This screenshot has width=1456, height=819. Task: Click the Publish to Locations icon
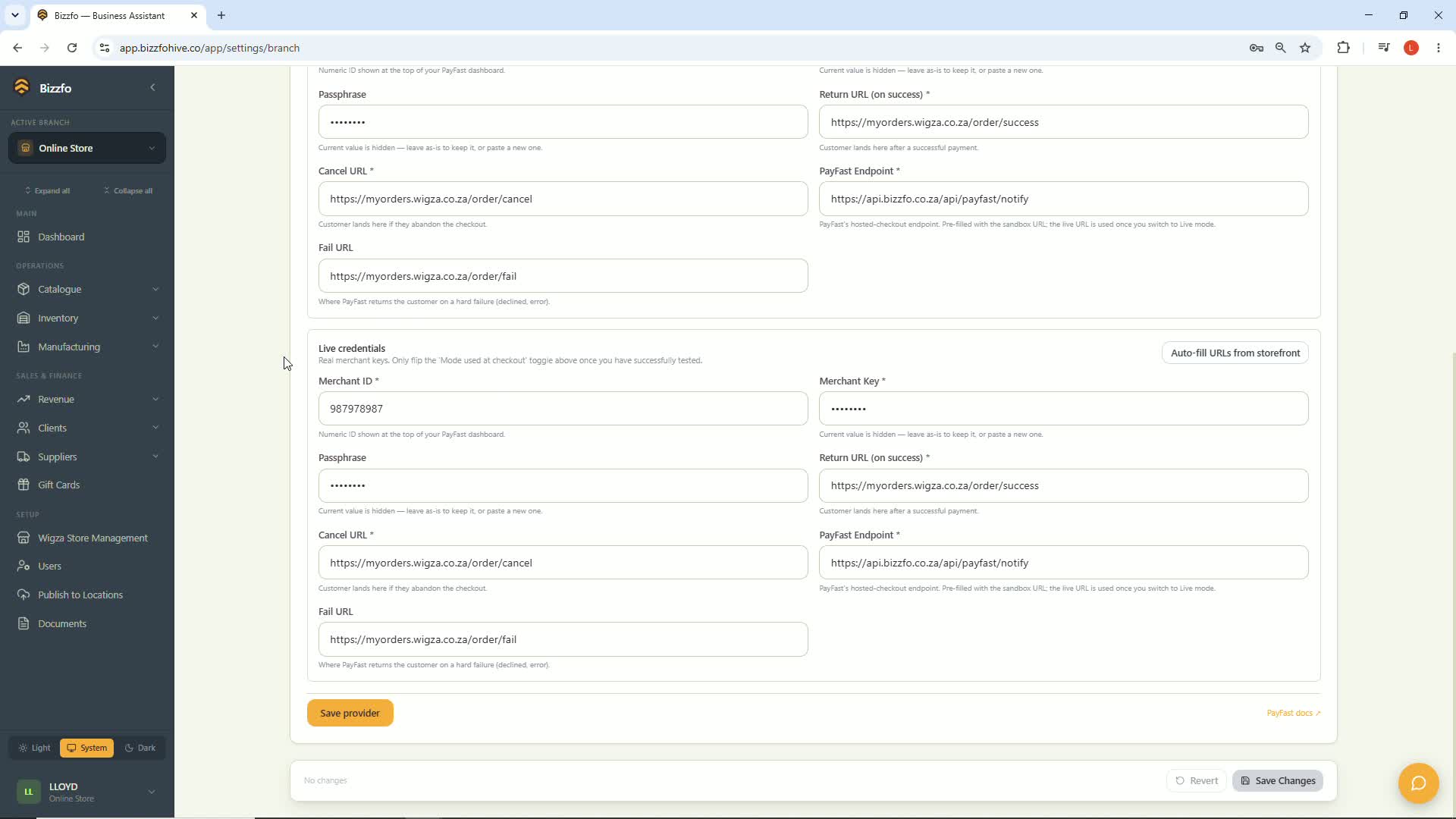pos(24,595)
